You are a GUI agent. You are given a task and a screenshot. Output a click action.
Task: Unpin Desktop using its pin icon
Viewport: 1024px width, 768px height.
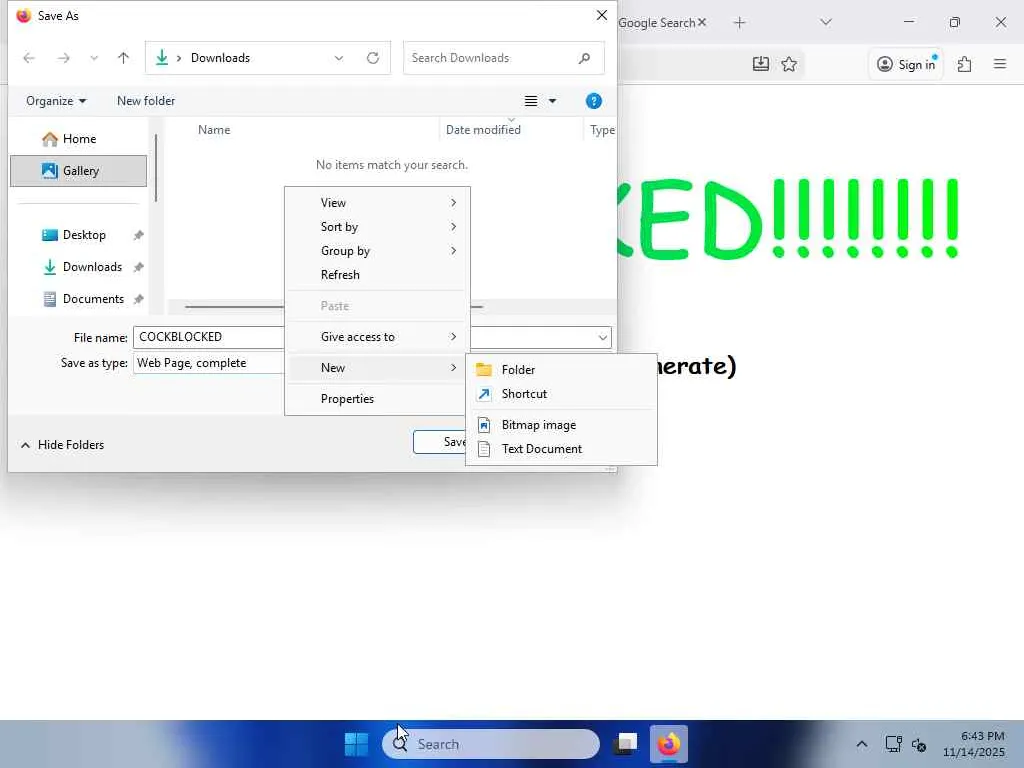click(138, 235)
